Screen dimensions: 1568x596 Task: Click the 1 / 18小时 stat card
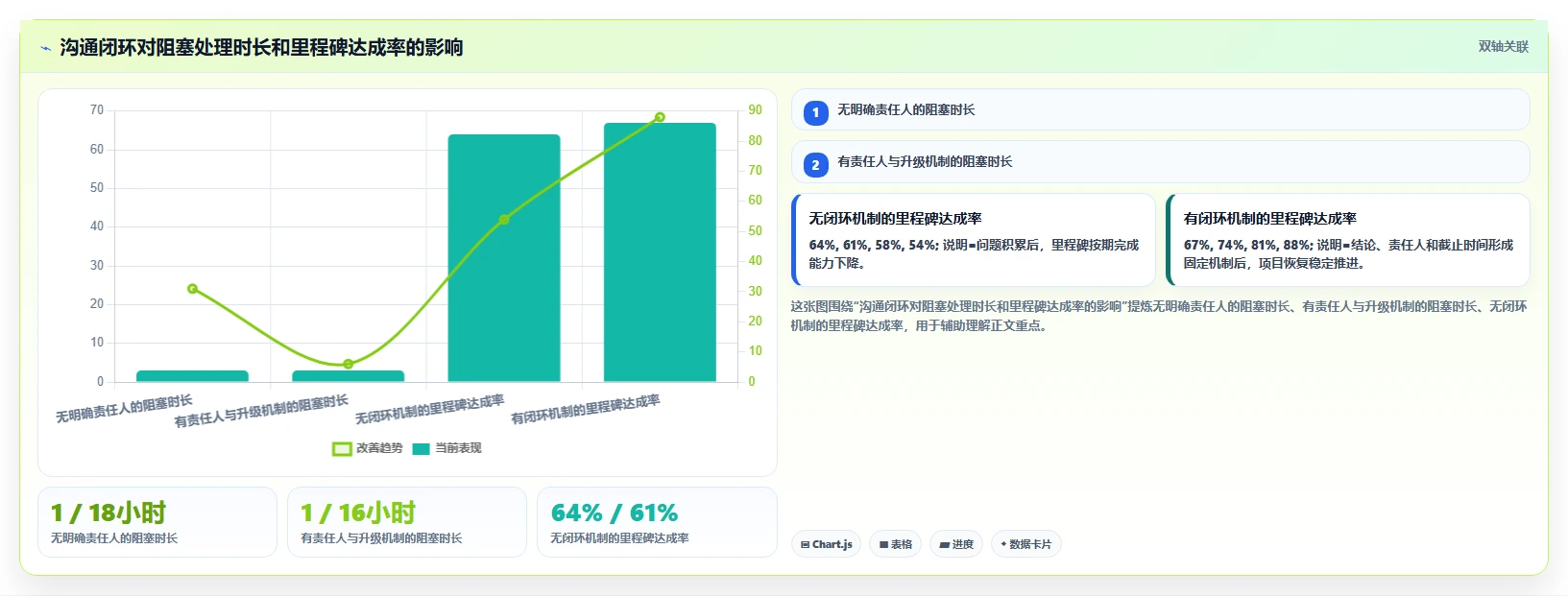click(x=157, y=522)
